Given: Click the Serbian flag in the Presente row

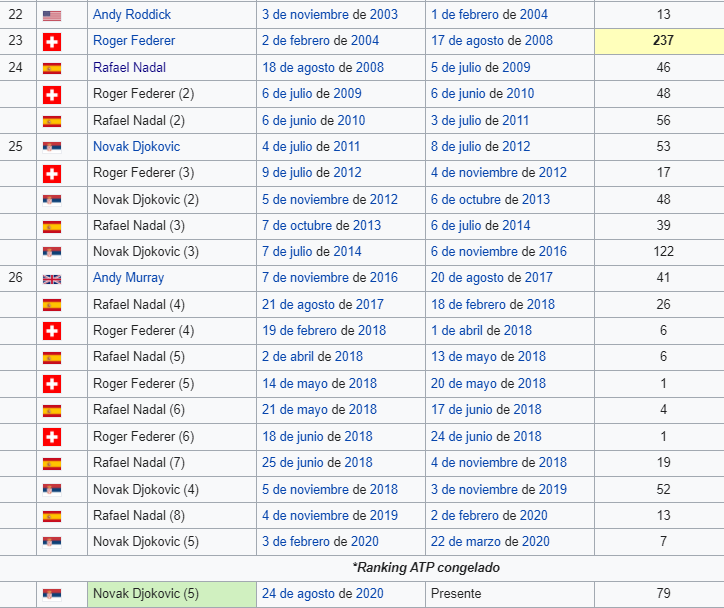Looking at the screenshot, I should pos(52,594).
